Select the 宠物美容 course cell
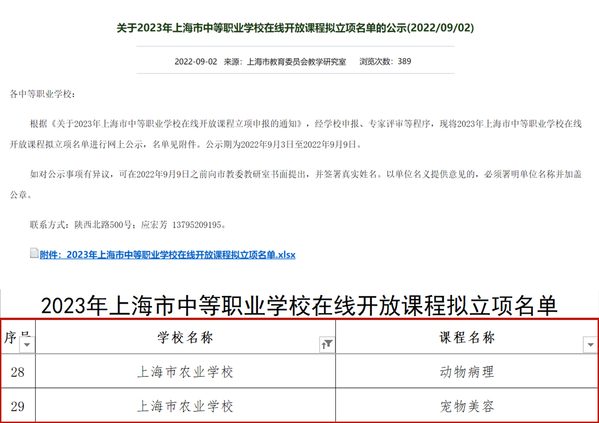 [x=467, y=405]
